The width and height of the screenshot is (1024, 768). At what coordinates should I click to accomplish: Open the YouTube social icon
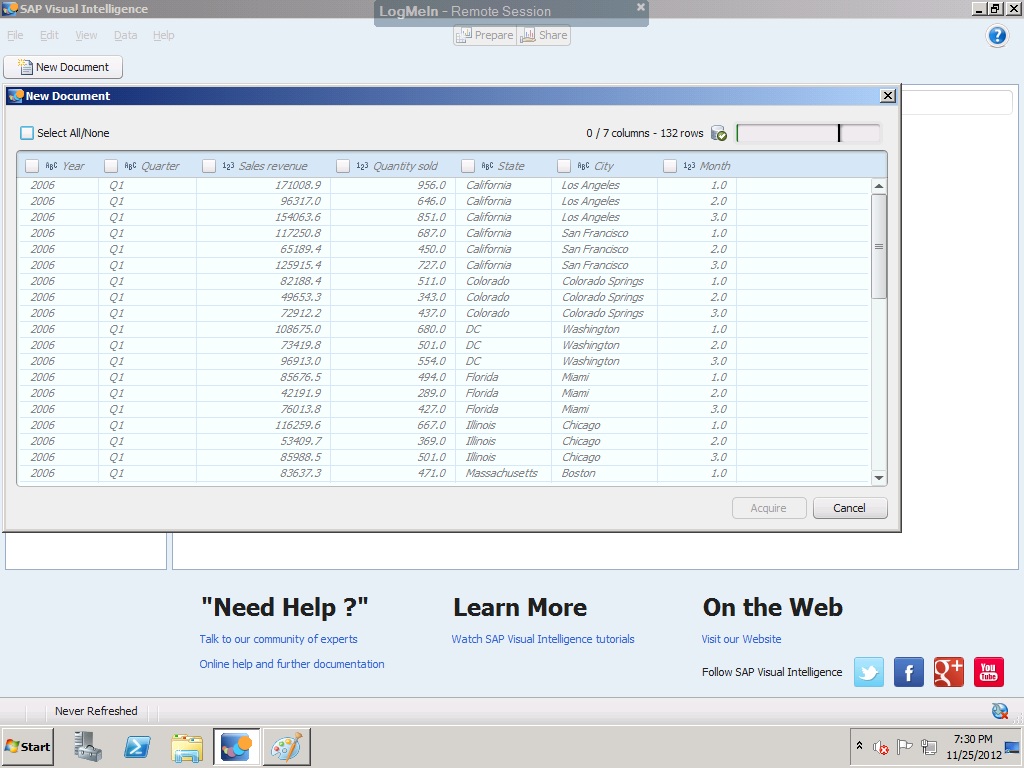pos(988,672)
